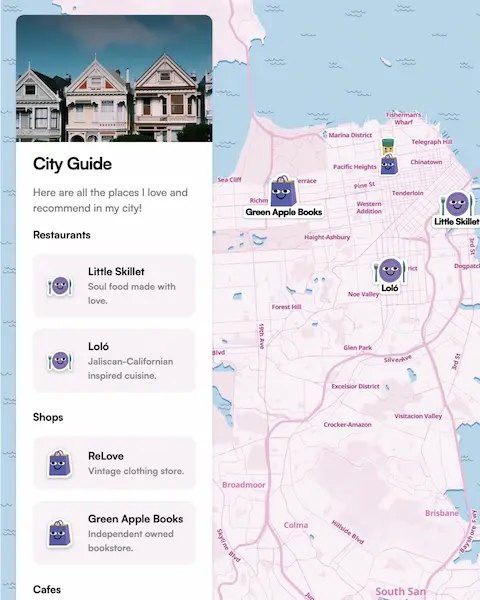Viewport: 480px width, 600px height.
Task: Select the Loló map marker
Action: pyautogui.click(x=390, y=270)
